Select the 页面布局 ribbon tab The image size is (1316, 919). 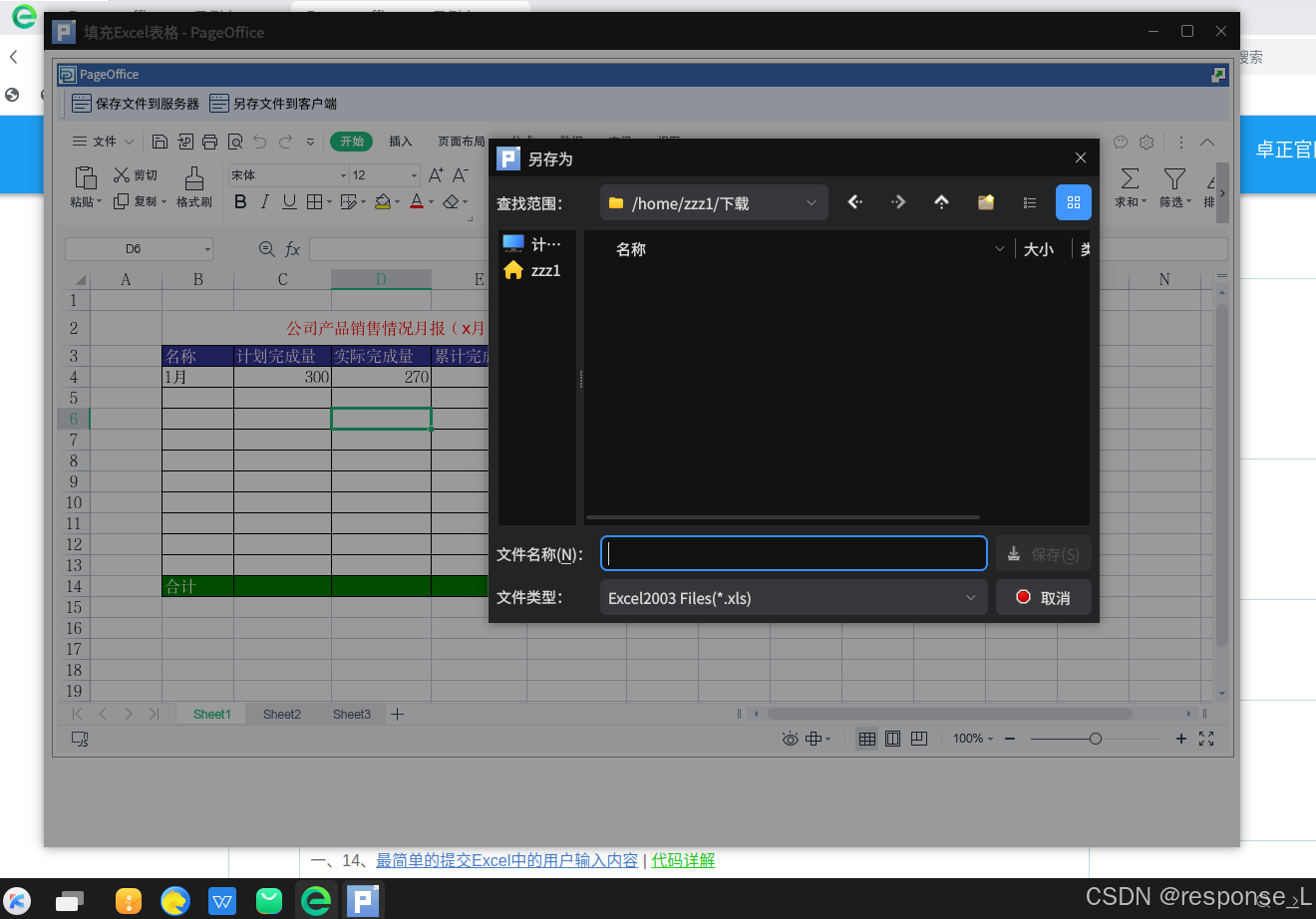pos(462,142)
